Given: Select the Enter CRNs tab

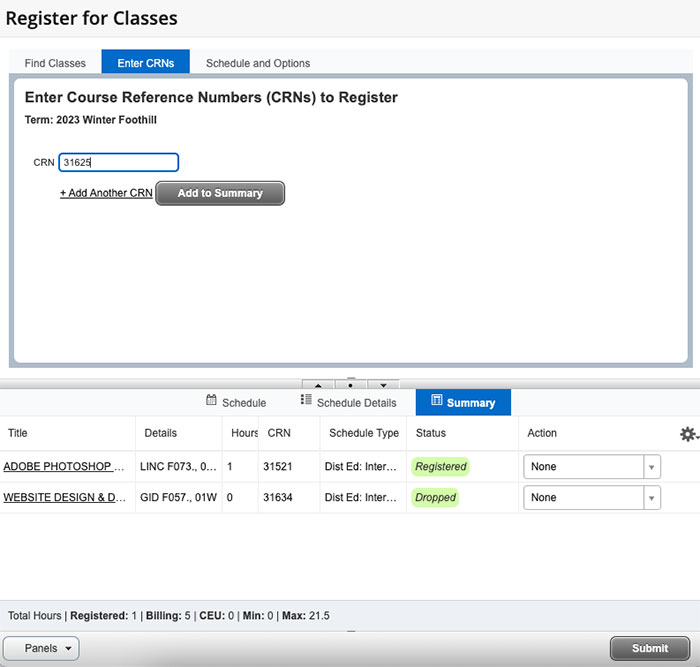Looking at the screenshot, I should coord(145,63).
